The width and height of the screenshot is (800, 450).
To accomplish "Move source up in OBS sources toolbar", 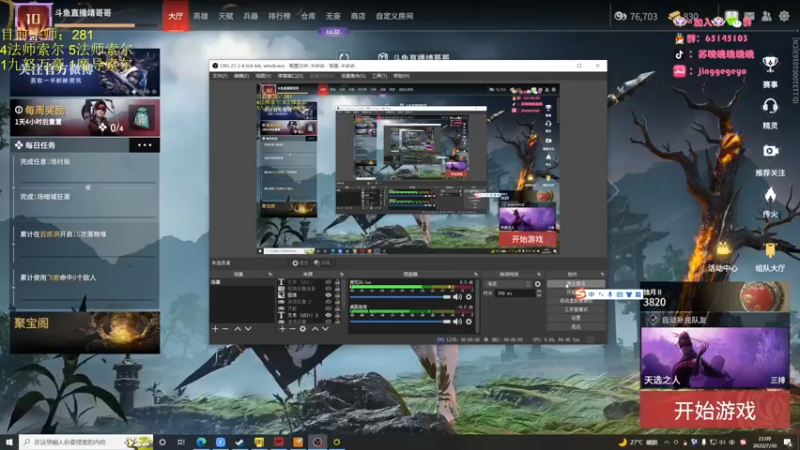I will tap(315, 329).
